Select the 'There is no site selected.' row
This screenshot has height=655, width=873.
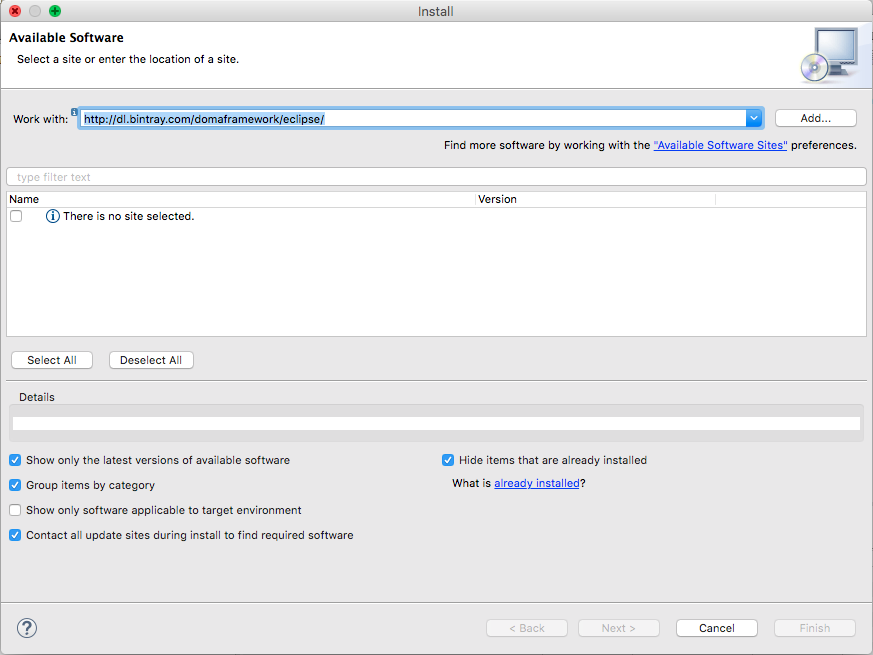pyautogui.click(x=436, y=216)
